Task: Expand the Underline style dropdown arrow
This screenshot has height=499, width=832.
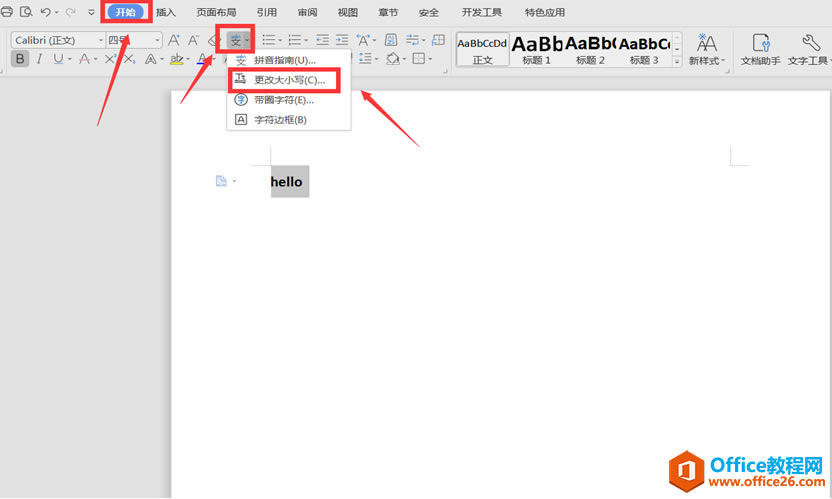Action: (x=70, y=59)
